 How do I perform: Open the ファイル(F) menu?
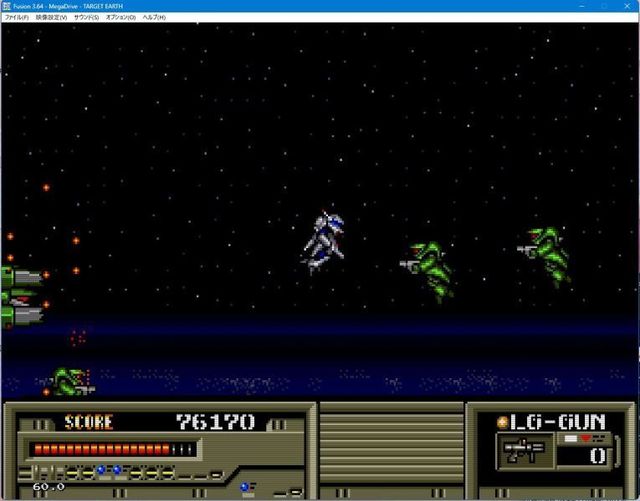pyautogui.click(x=16, y=17)
